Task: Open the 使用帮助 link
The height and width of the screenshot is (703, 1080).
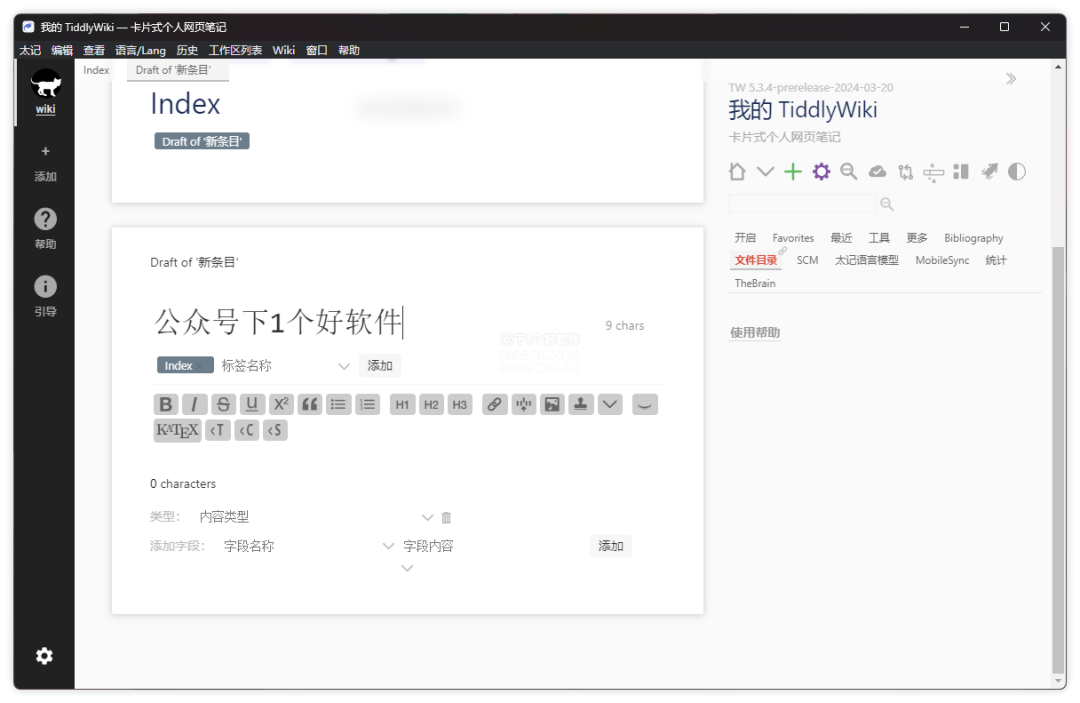Action: (x=755, y=333)
